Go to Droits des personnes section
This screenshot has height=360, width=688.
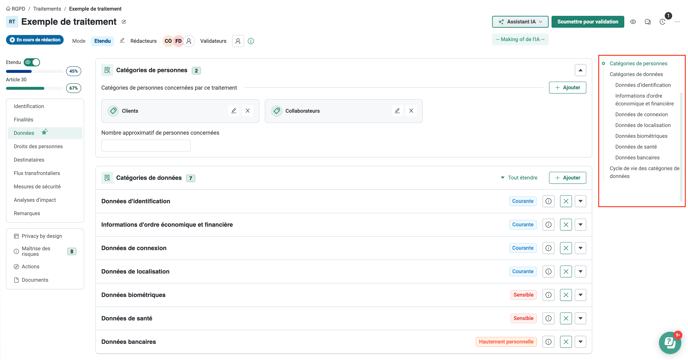(x=38, y=146)
